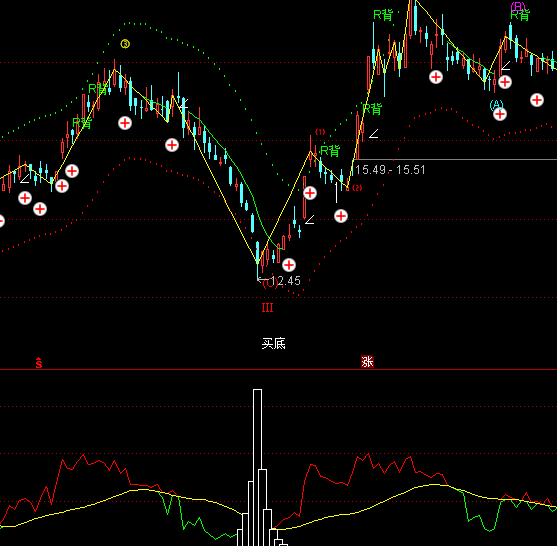Click the yellow circled 3 wave marker
Viewport: 557px width, 546px height.
[x=125, y=44]
